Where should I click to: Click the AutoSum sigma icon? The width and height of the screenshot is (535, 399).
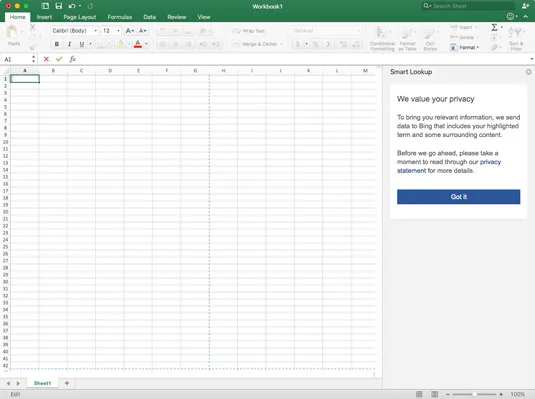coord(494,27)
